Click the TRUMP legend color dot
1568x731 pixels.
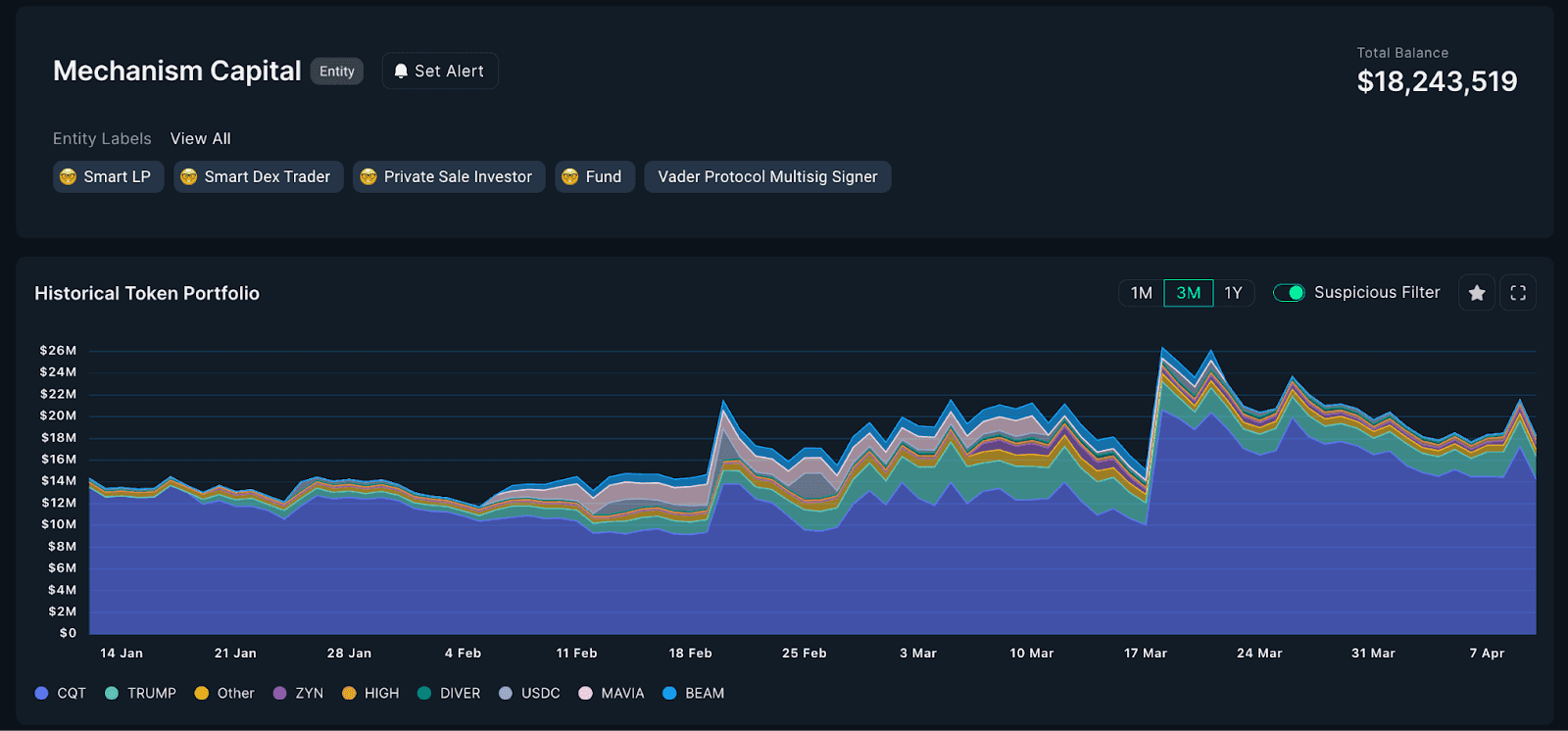[x=112, y=693]
